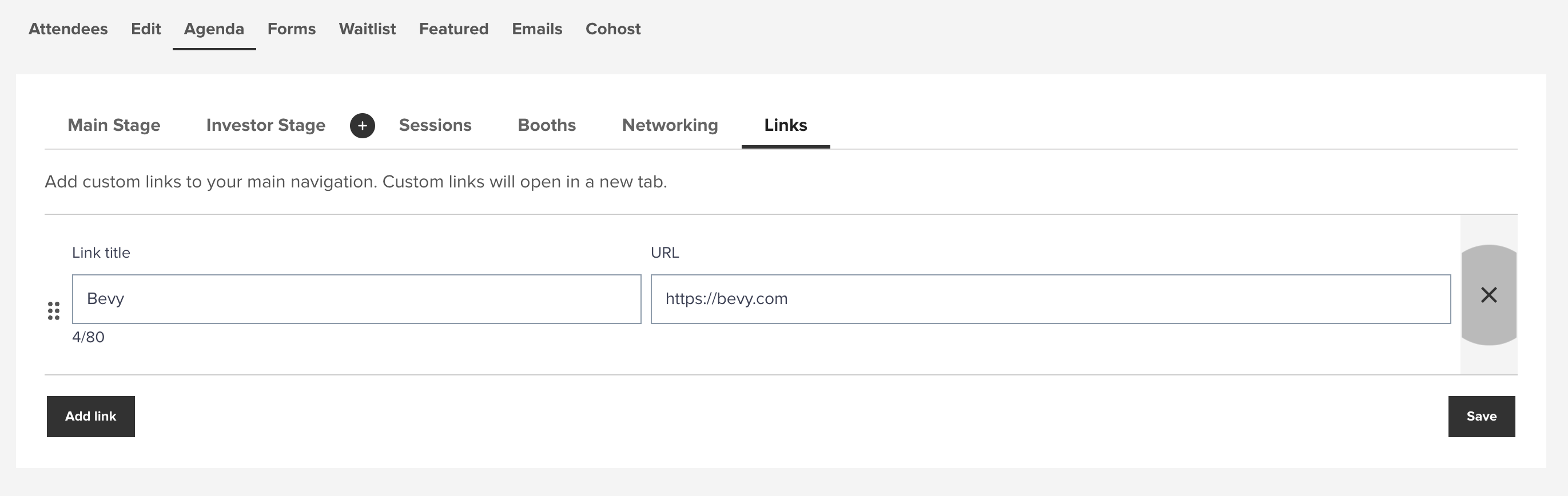Open the Investor Stage sub-tab
The image size is (1568, 496).
(265, 125)
